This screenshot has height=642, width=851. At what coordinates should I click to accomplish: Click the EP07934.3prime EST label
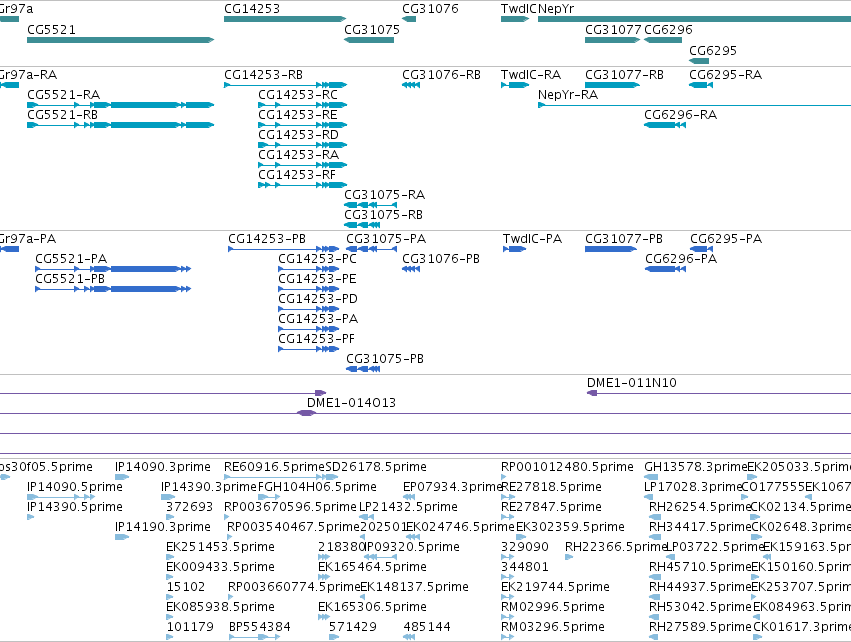453,487
